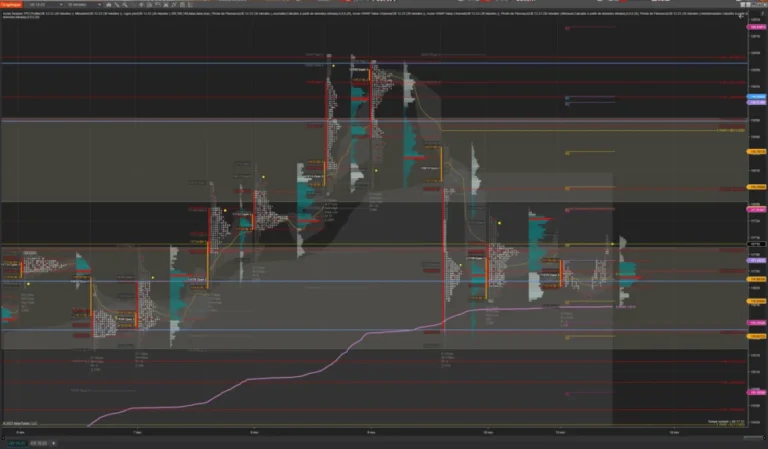Add a new tab with the plus button
768x449 pixels.
(x=52, y=441)
